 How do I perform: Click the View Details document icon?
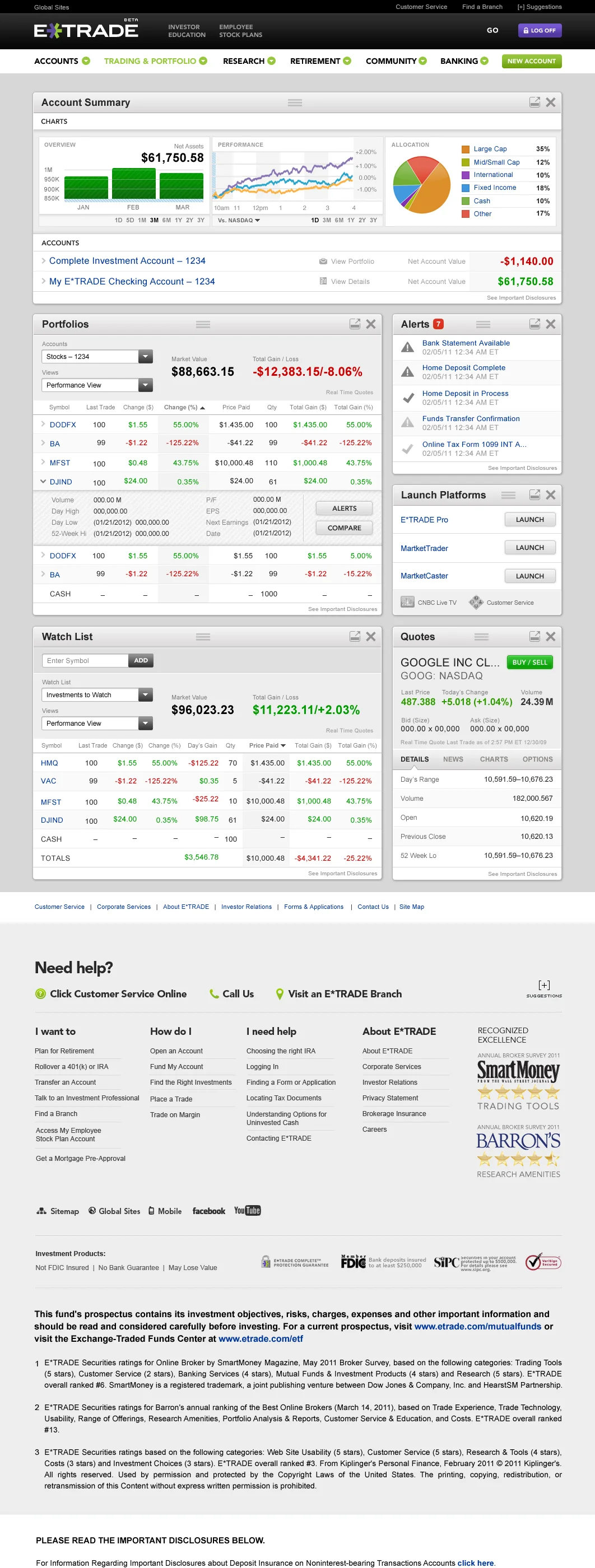(323, 281)
